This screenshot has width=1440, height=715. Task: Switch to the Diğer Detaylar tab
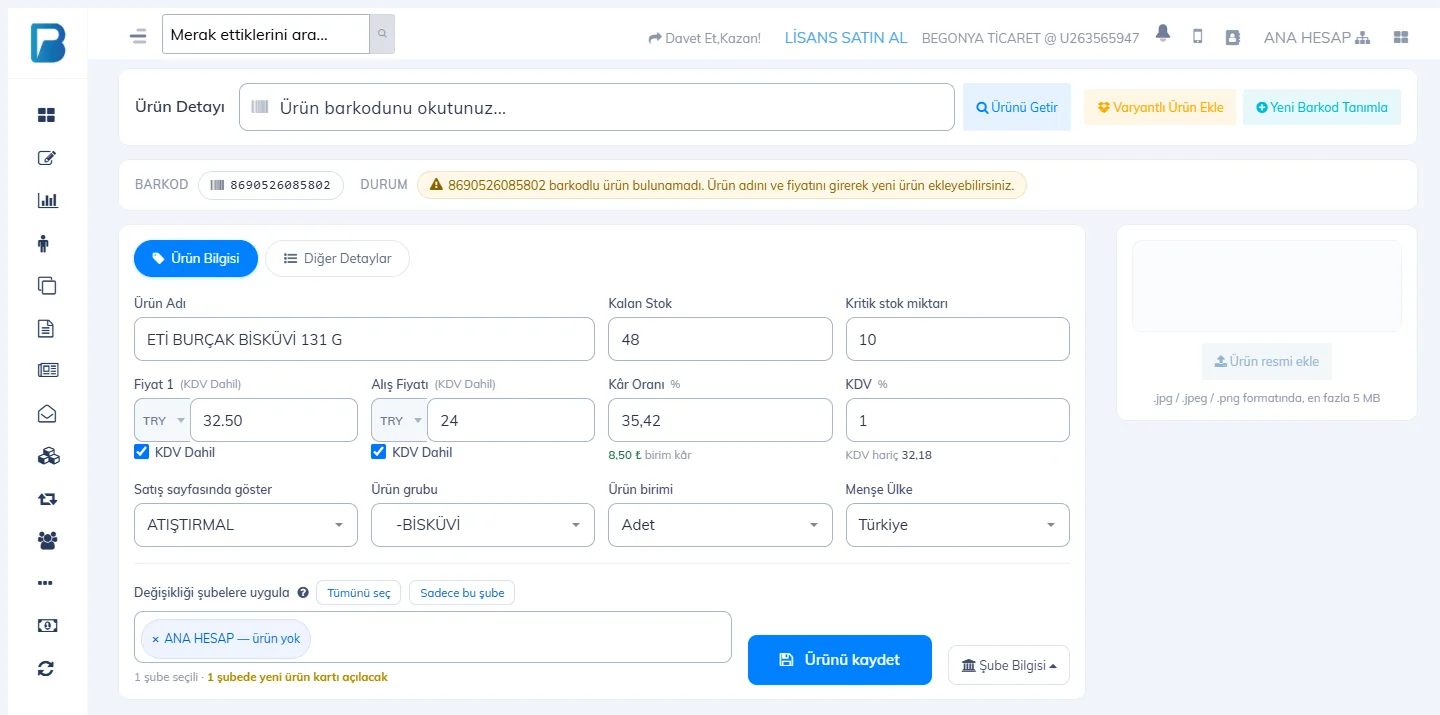pyautogui.click(x=337, y=258)
